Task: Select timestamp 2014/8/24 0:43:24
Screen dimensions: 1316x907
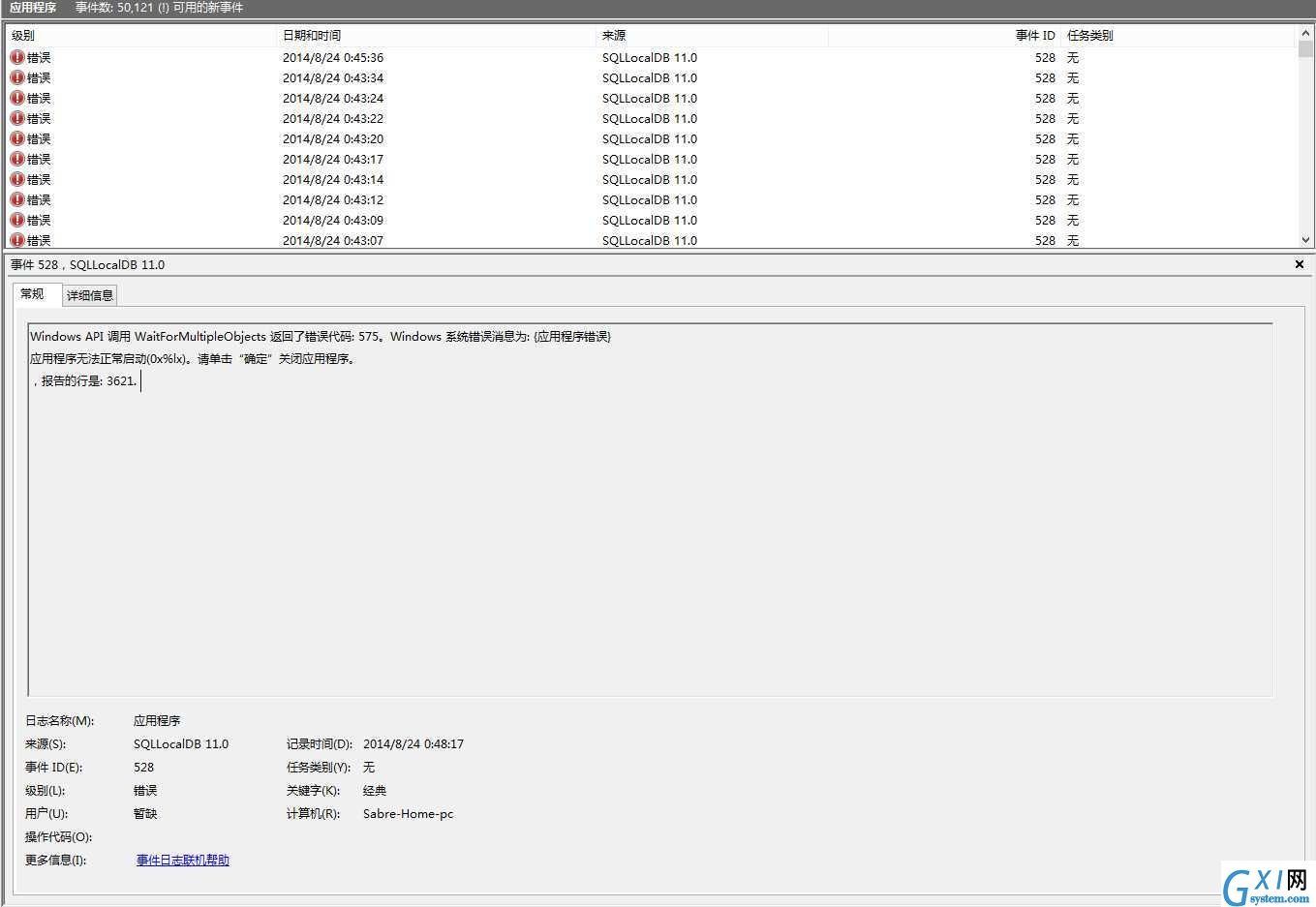Action: pyautogui.click(x=333, y=98)
